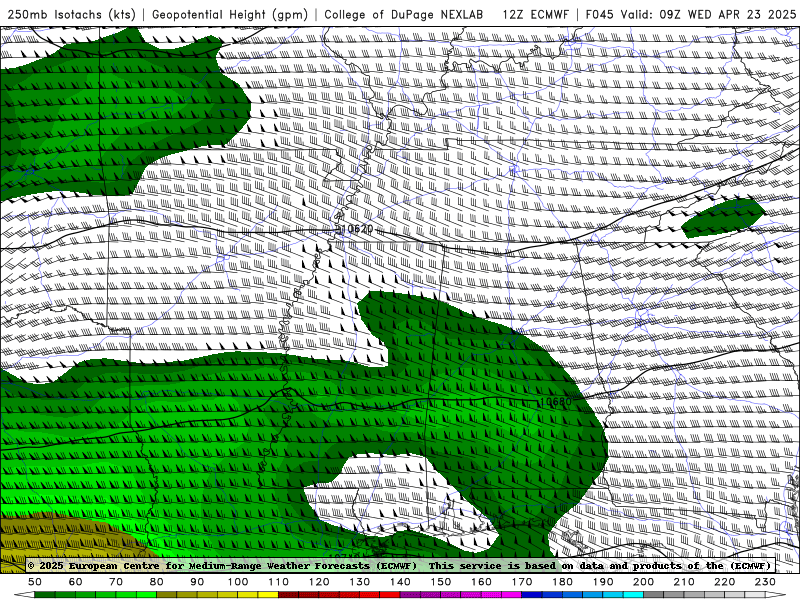Click the 150 legend scale number
Screen dimensions: 800x600
[x=441, y=582]
